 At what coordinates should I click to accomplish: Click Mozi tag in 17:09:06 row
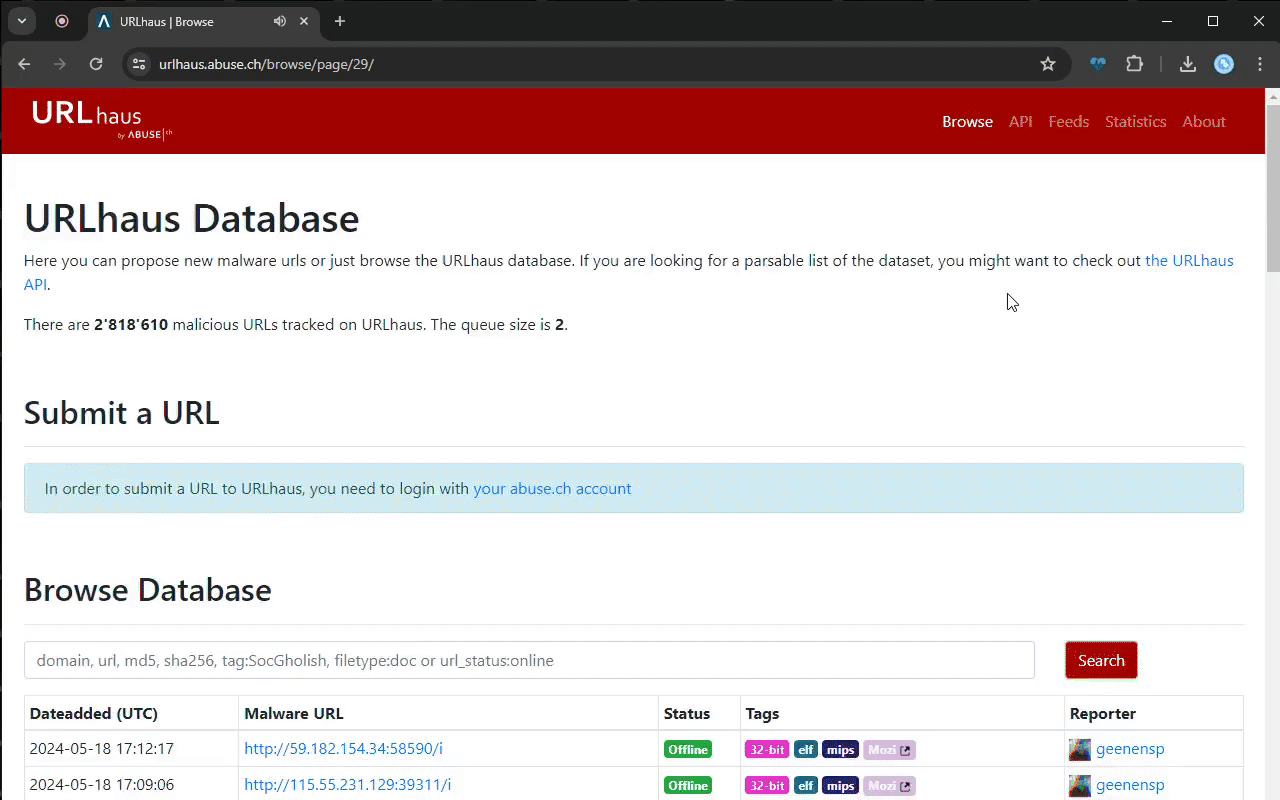click(x=889, y=785)
